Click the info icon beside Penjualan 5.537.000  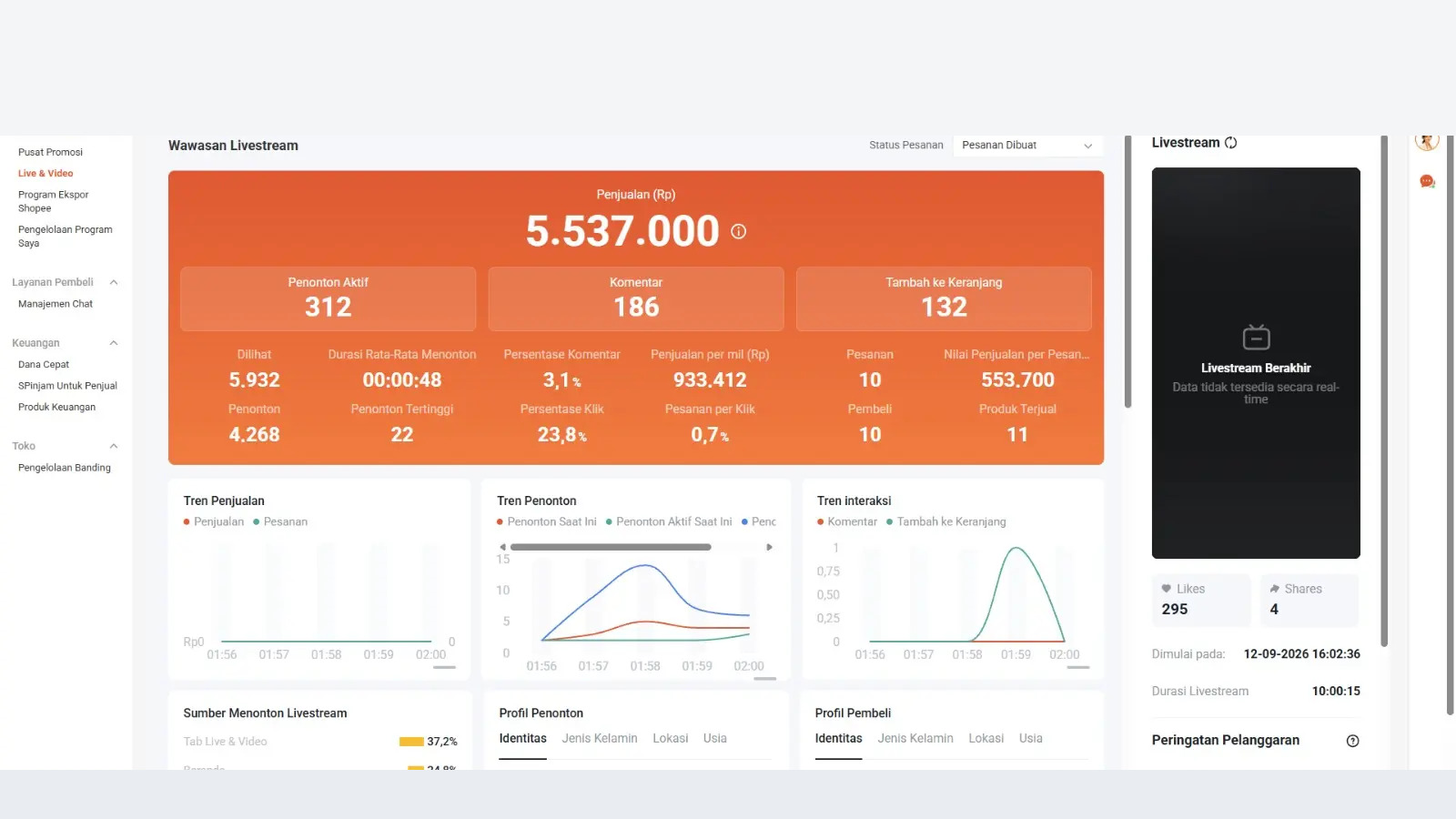click(x=738, y=231)
